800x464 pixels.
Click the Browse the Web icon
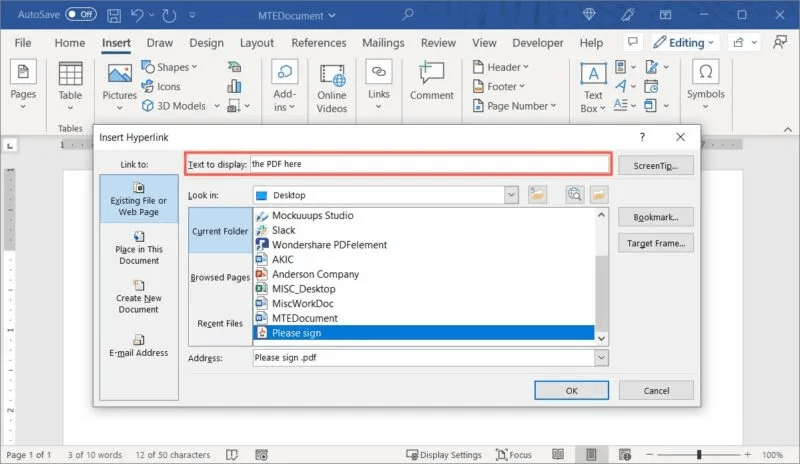coord(574,194)
